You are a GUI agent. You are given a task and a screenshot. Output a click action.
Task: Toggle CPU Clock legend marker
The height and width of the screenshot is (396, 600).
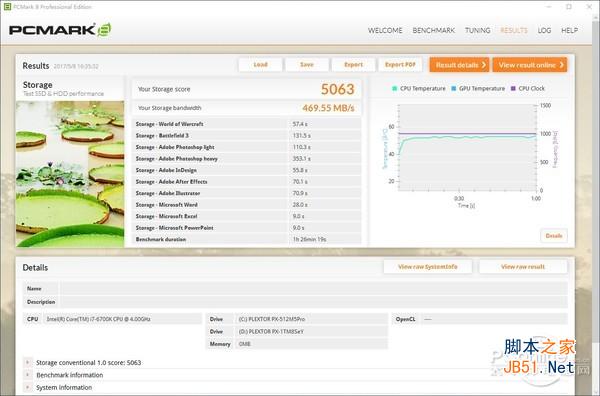(x=513, y=88)
